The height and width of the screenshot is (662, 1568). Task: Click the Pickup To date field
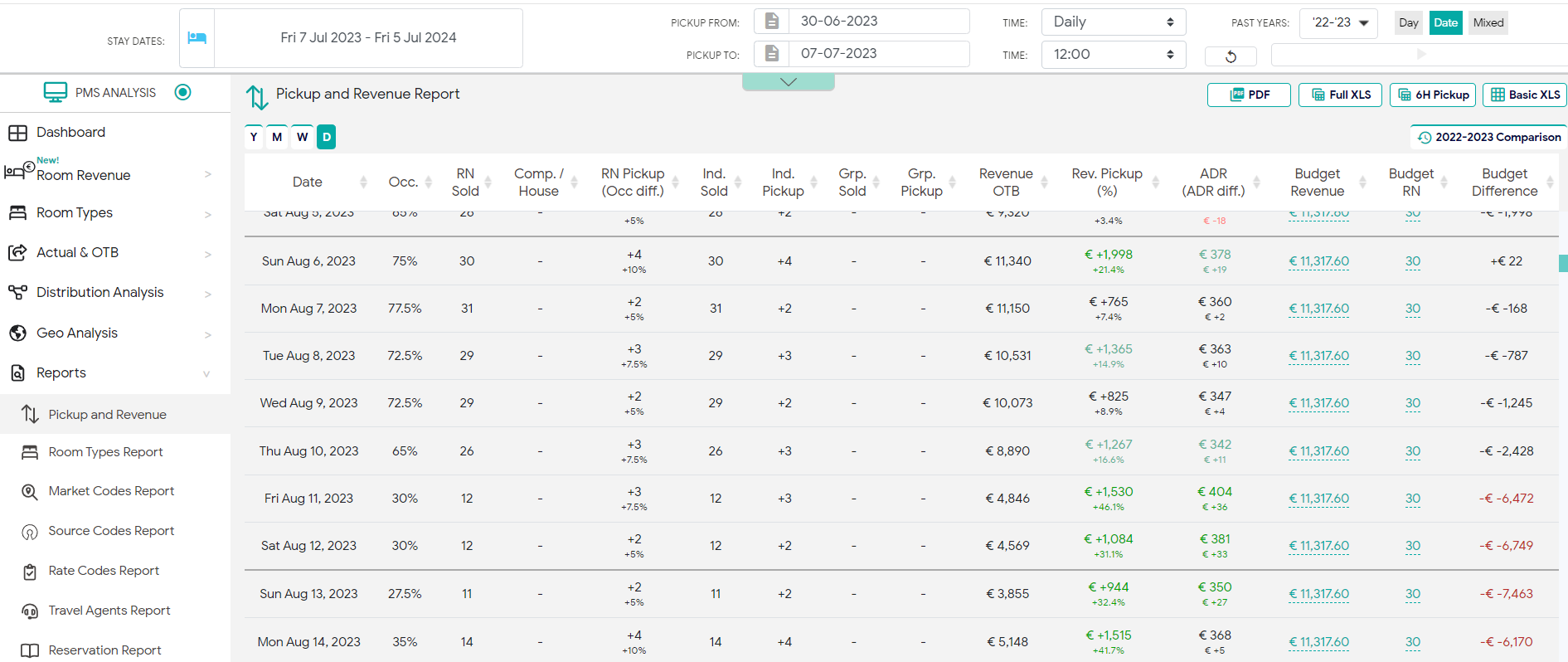[x=878, y=54]
